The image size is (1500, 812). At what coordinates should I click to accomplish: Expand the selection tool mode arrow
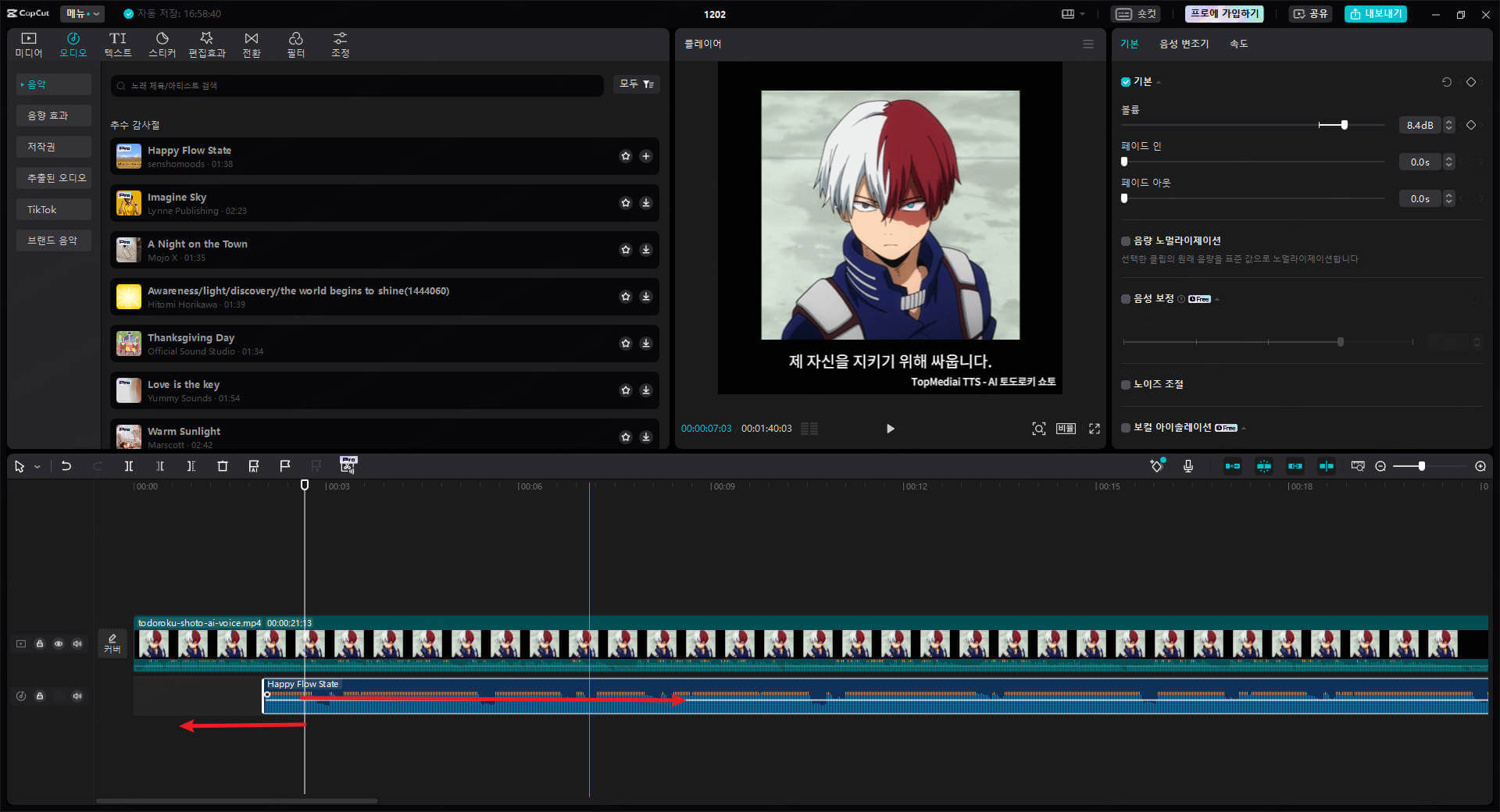[37, 467]
